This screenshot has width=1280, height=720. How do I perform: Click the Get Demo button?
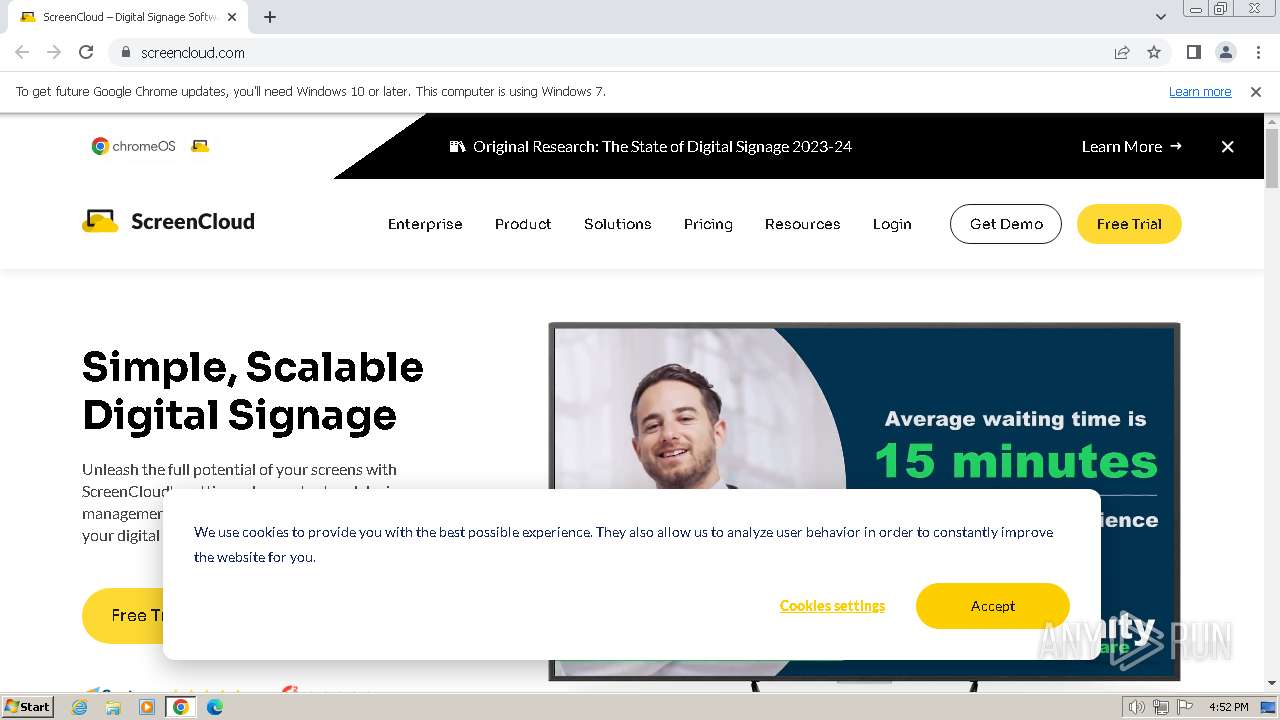[x=1006, y=224]
